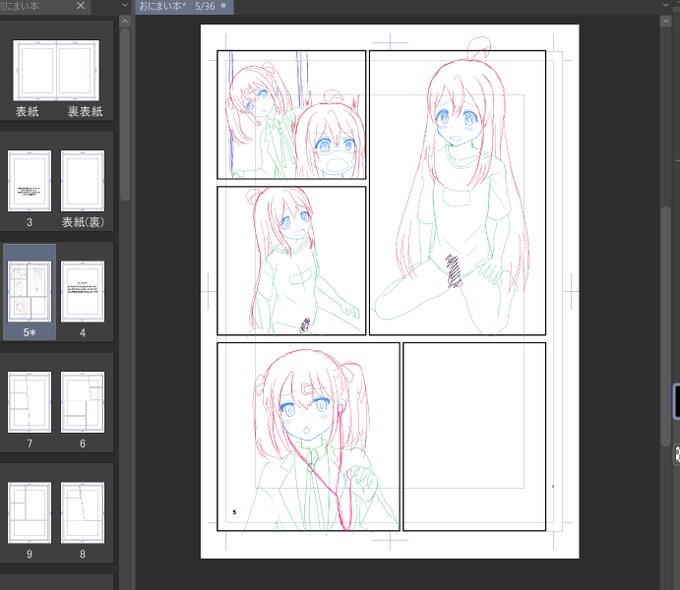Select the page 7 thumbnail
680x590 pixels.
tap(29, 402)
